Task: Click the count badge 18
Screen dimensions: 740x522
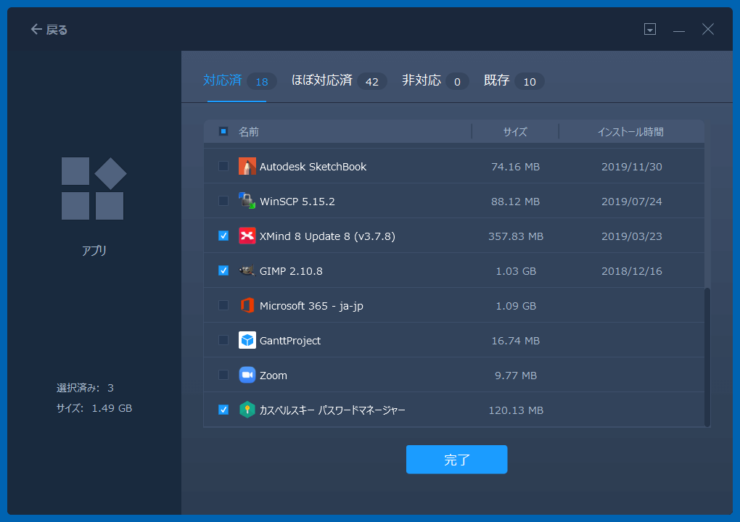Action: (262, 82)
